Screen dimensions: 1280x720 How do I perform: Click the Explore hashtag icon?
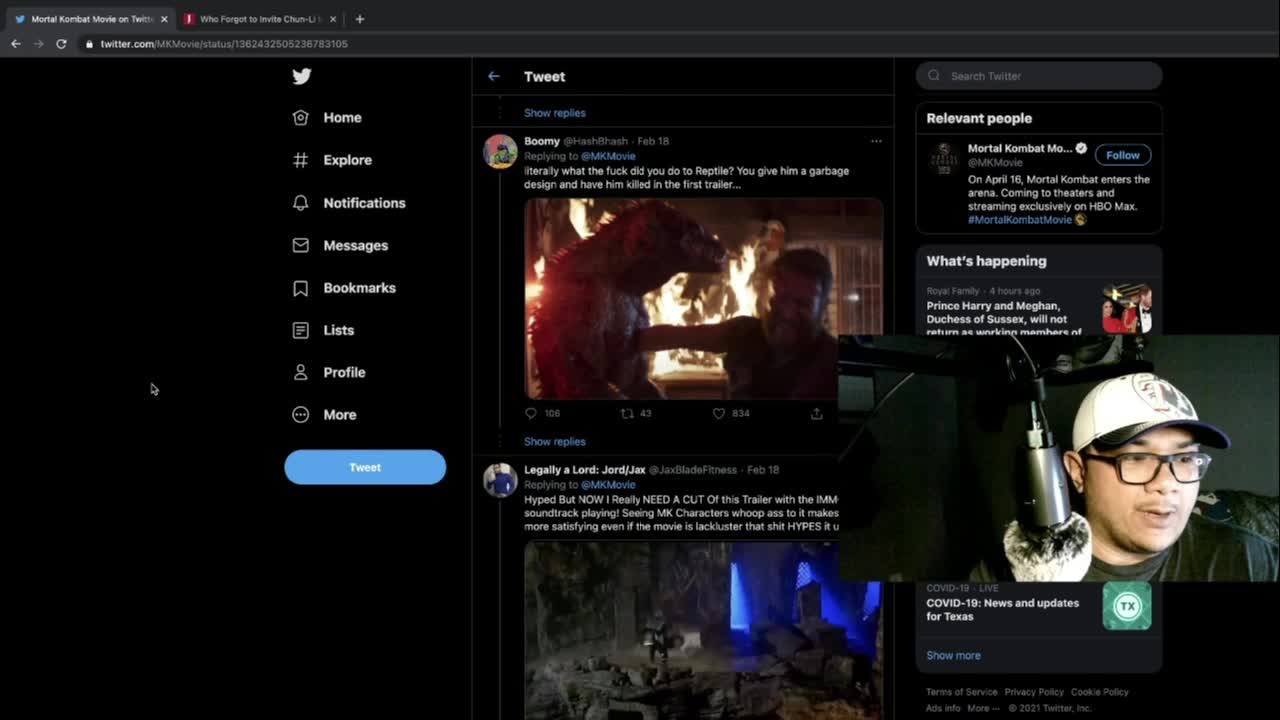point(300,160)
